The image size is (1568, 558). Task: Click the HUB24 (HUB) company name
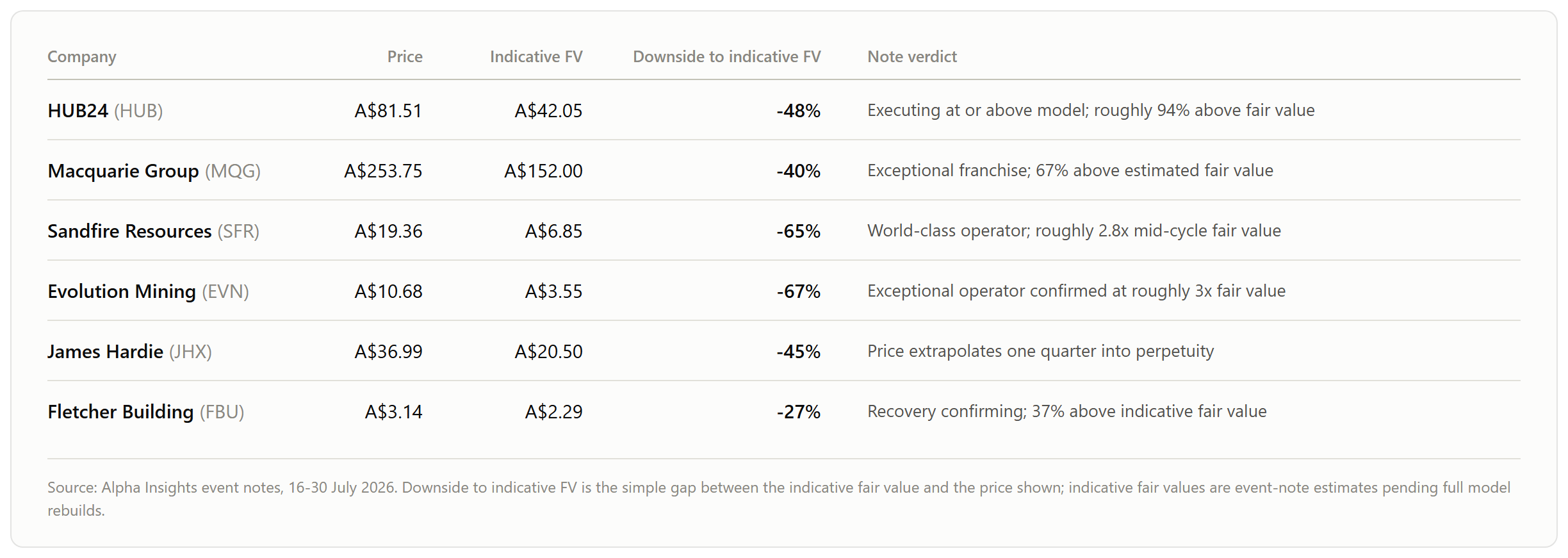coord(105,111)
